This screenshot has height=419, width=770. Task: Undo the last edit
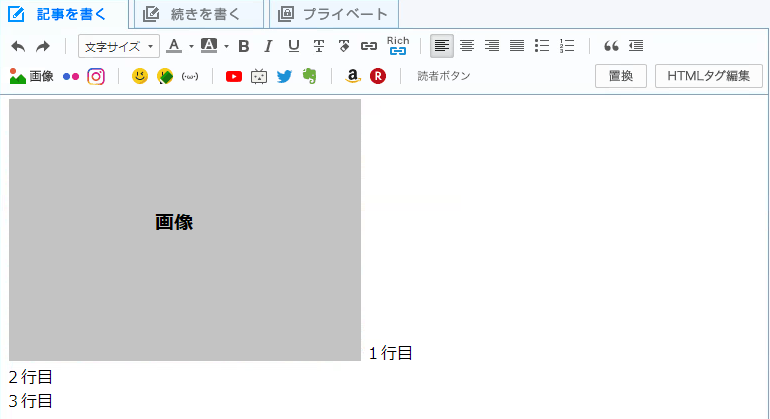pos(18,46)
